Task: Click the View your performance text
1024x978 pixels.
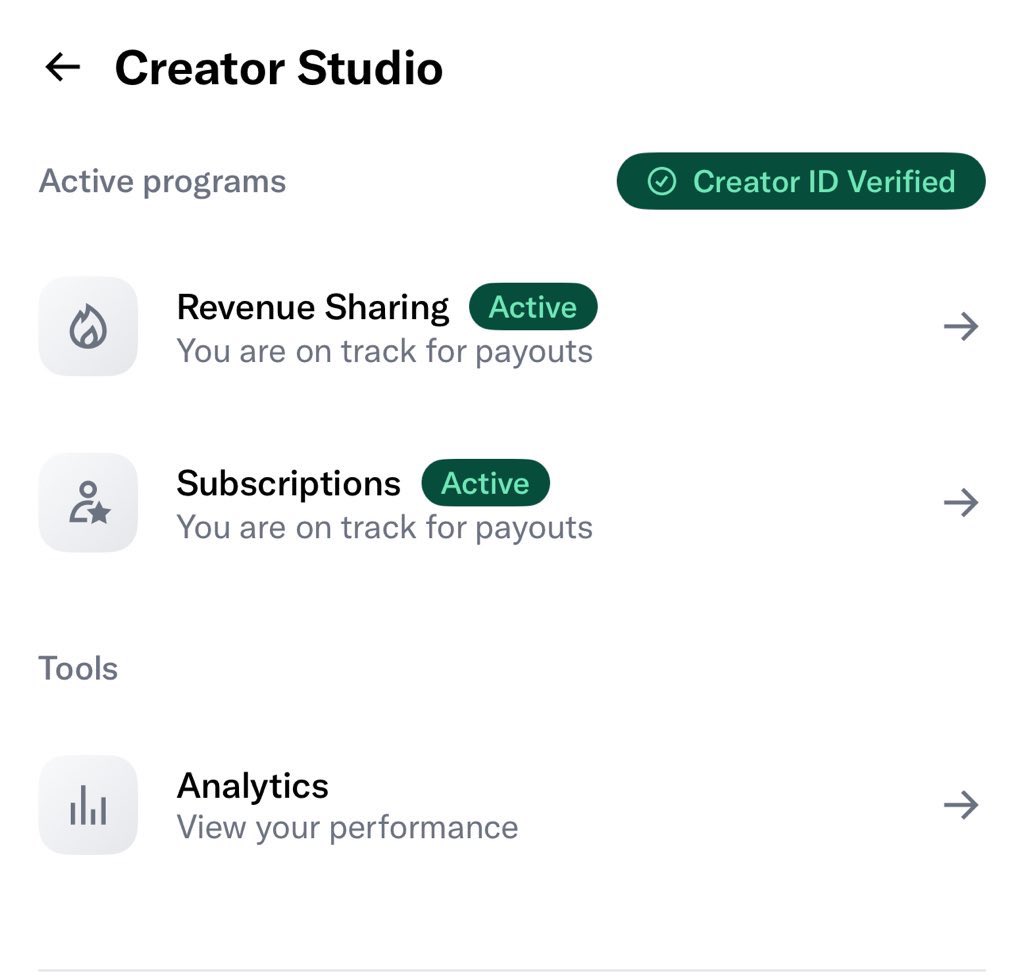Action: click(x=347, y=828)
